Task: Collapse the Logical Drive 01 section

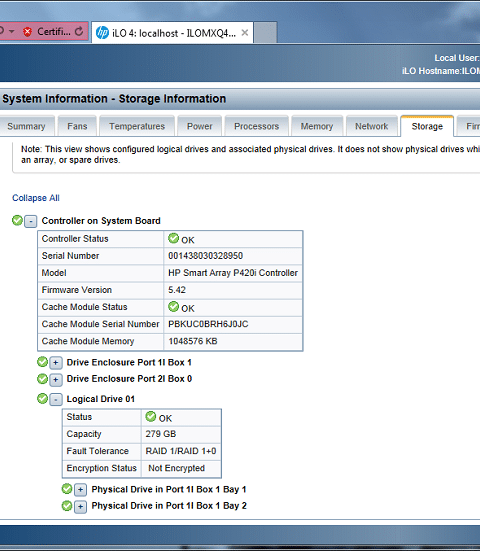Action: click(x=56, y=400)
